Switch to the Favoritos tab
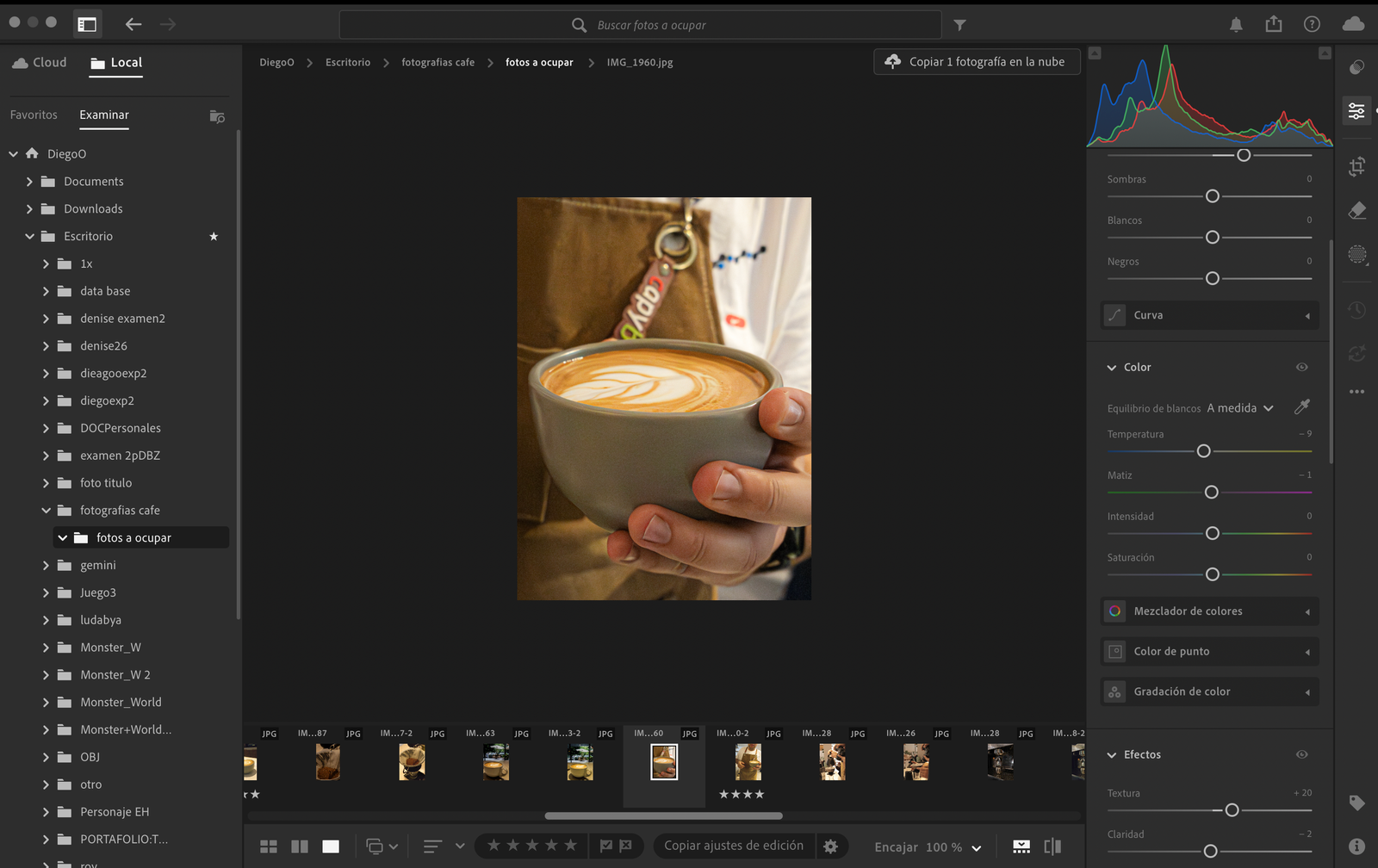 coord(34,115)
